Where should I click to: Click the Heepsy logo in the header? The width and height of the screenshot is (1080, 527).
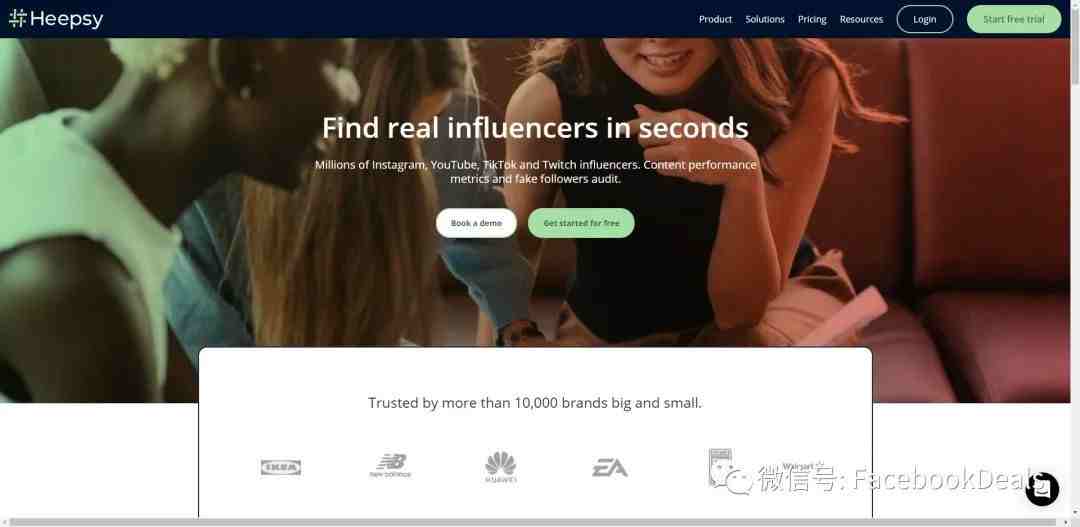point(56,19)
